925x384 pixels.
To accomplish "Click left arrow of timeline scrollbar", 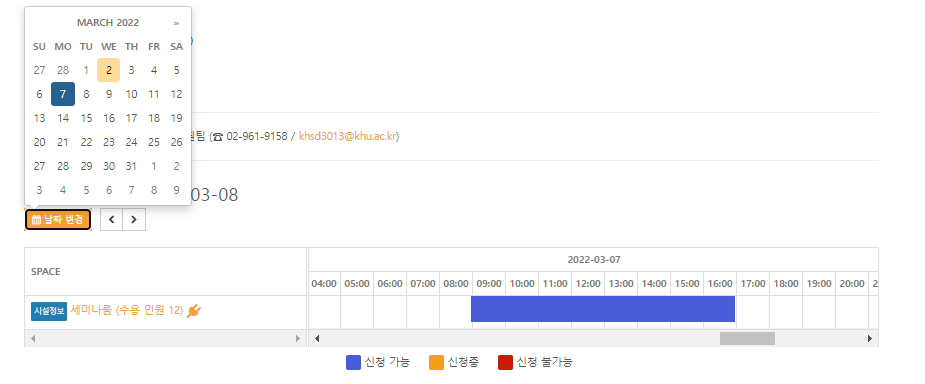I will click(317, 339).
